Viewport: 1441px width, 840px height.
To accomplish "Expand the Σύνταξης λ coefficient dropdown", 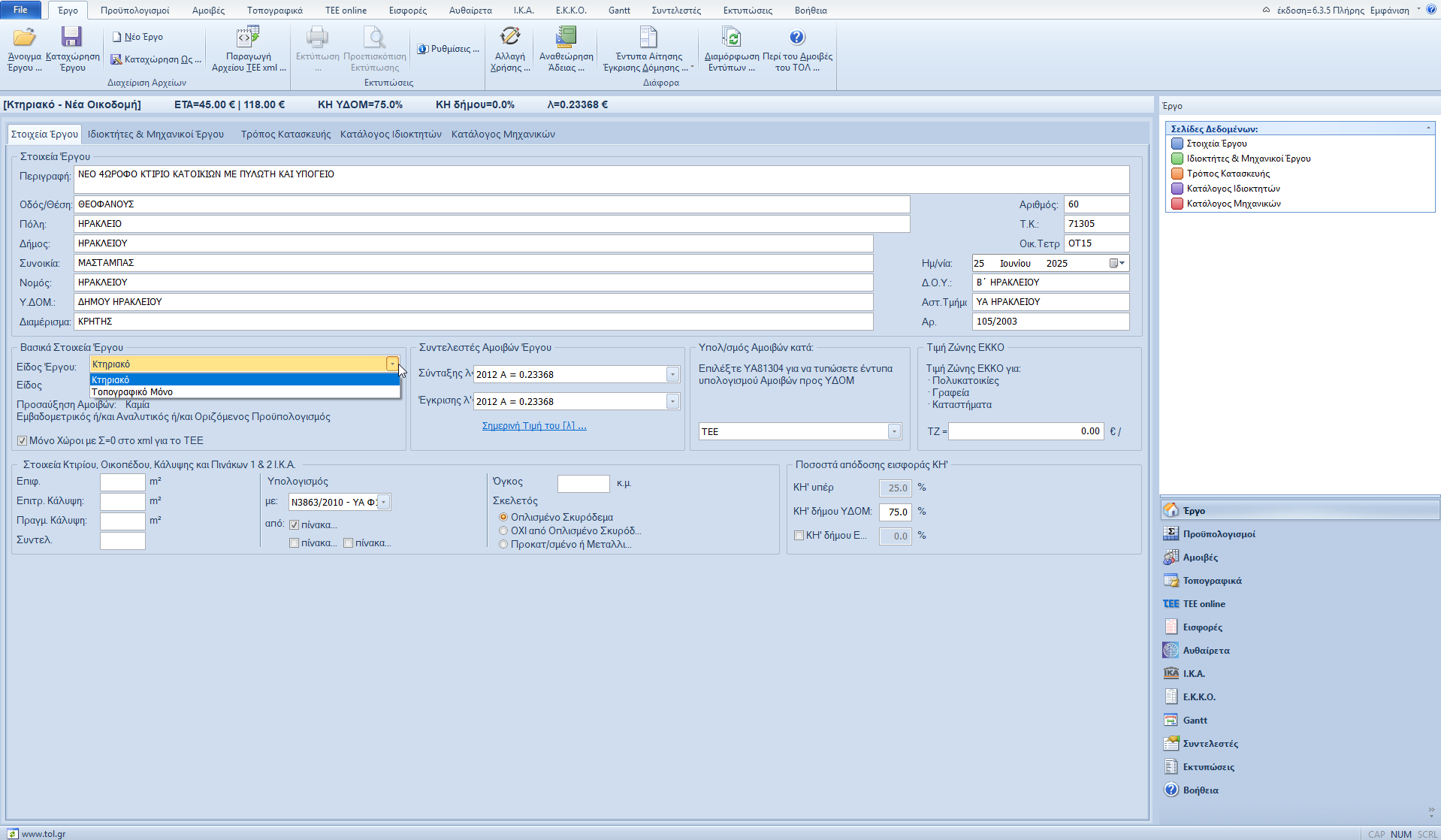I will (x=672, y=374).
